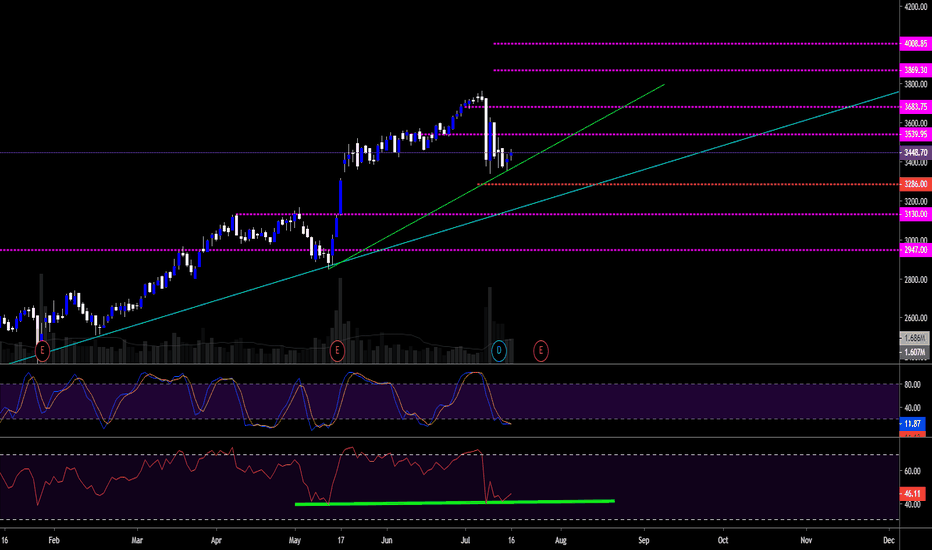This screenshot has height=550, width=932.
Task: Click the volume label 1.607M
Action: click(x=915, y=352)
